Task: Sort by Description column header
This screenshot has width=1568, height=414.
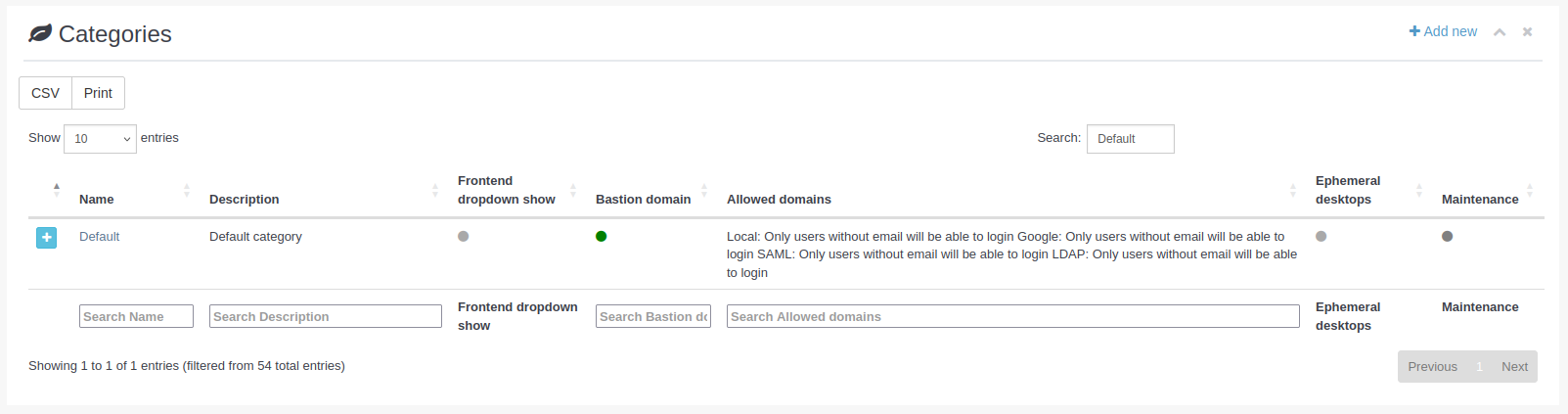Action: pyautogui.click(x=245, y=199)
